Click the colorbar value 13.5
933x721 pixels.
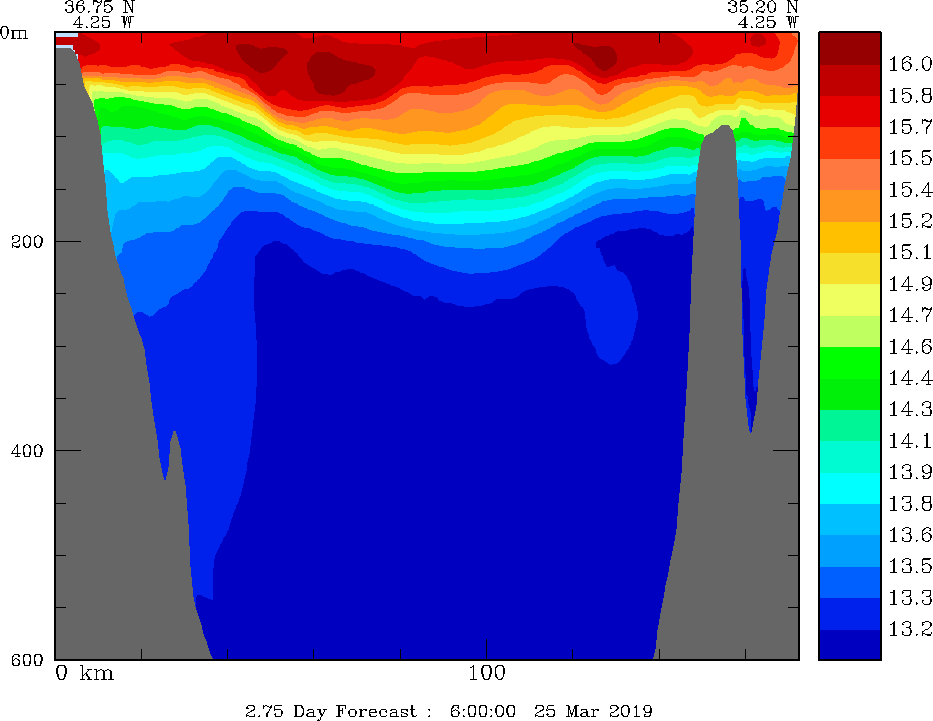pyautogui.click(x=910, y=566)
